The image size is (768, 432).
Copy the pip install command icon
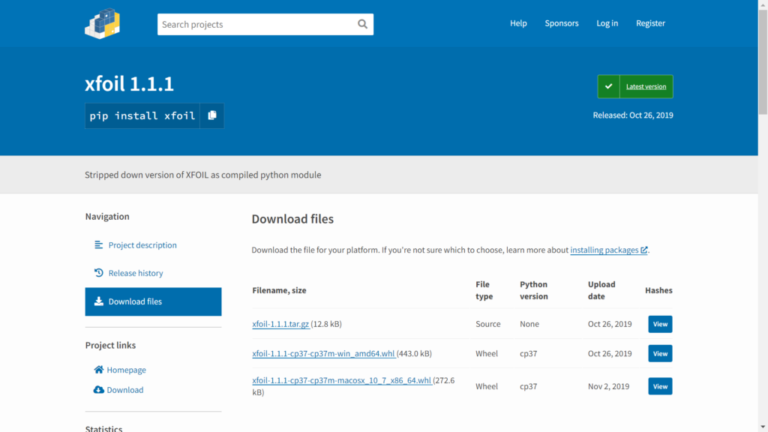point(212,116)
